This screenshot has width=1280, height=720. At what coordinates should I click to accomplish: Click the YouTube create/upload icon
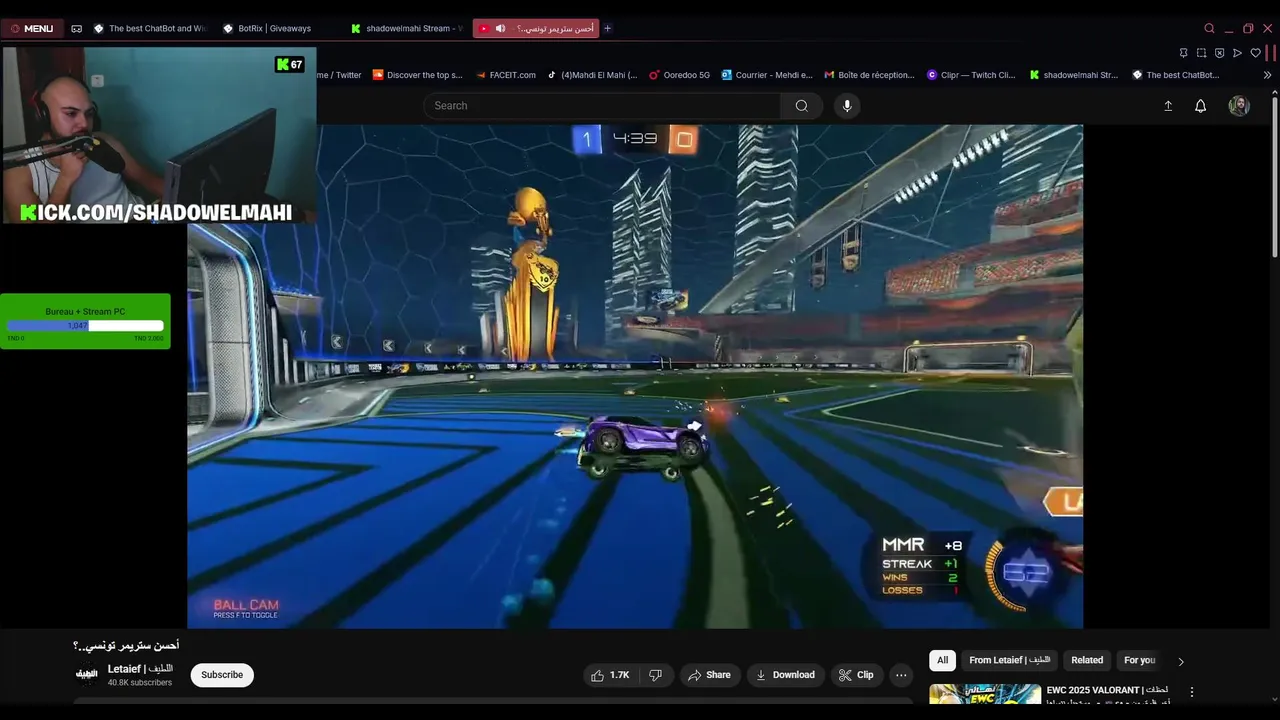[x=1167, y=106]
